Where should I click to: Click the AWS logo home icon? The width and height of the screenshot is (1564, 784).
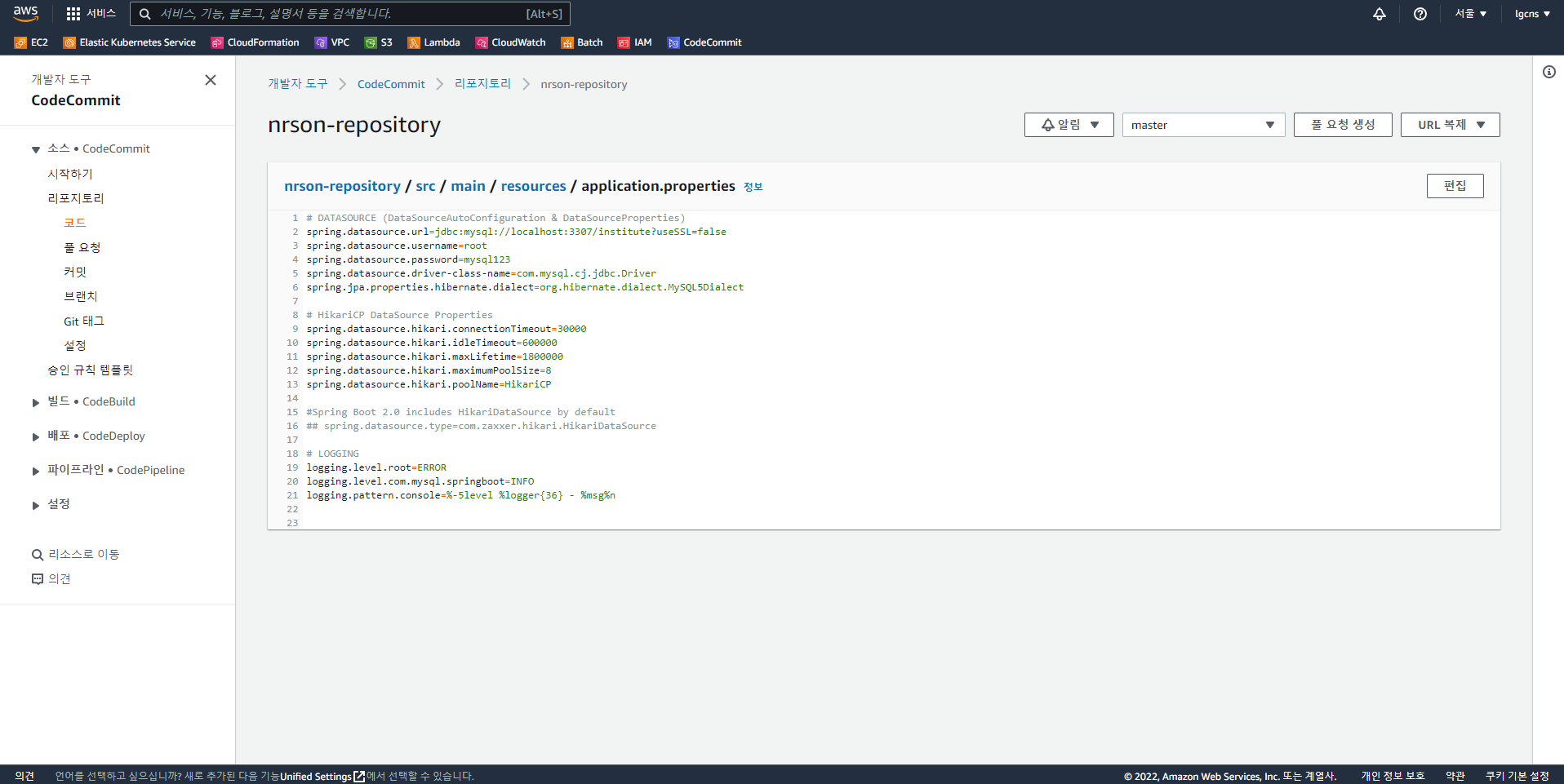pos(25,13)
